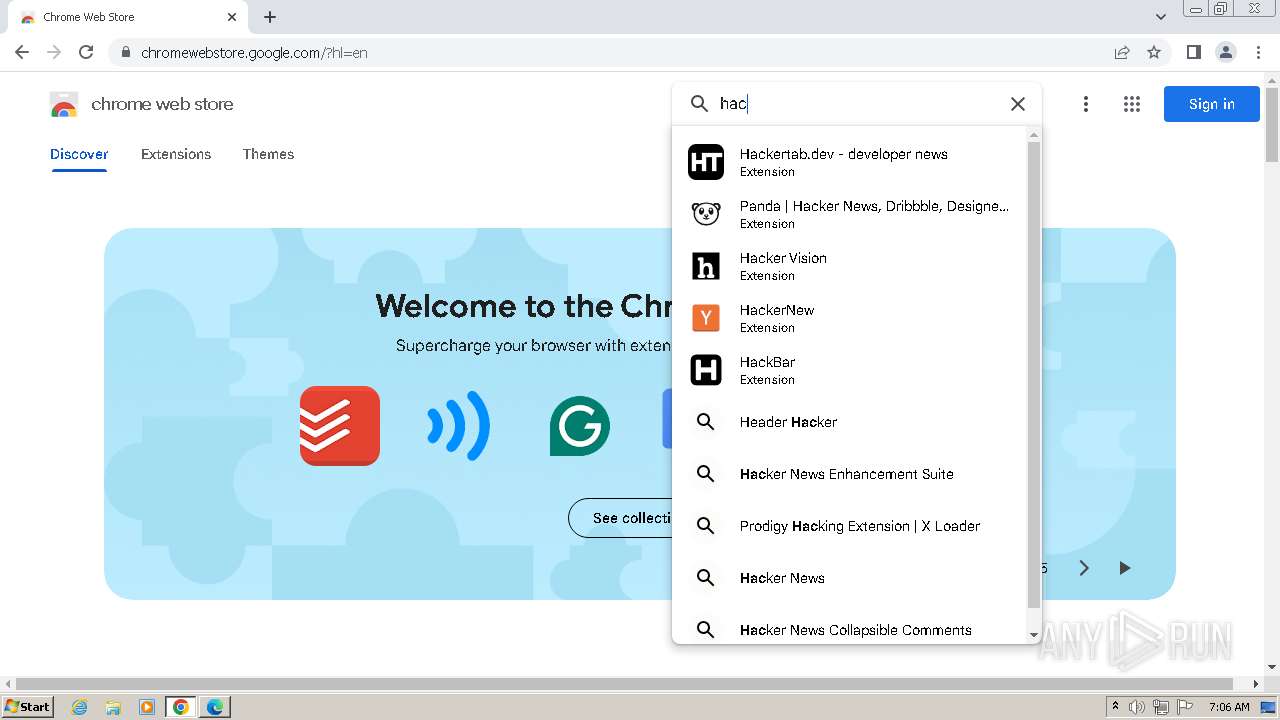Open the tab search dropdown arrow
1280x720 pixels.
coord(1161,17)
